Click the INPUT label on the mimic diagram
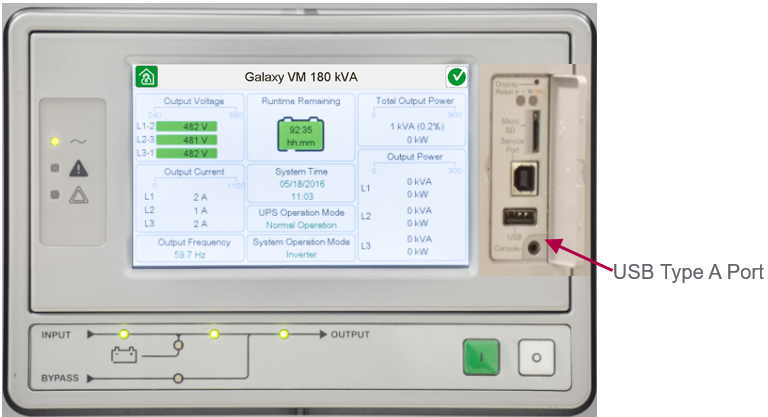 point(56,335)
